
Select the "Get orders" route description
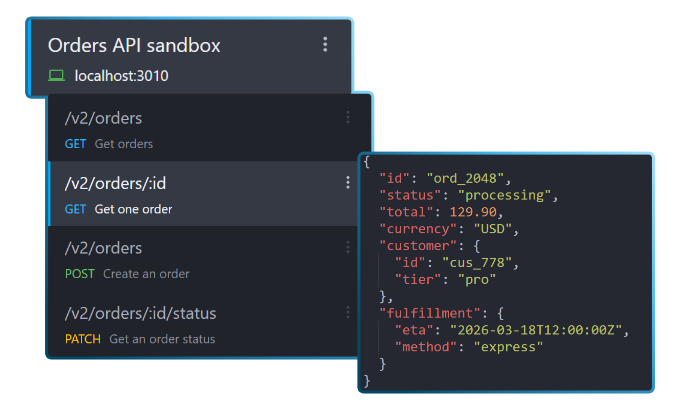pos(124,144)
